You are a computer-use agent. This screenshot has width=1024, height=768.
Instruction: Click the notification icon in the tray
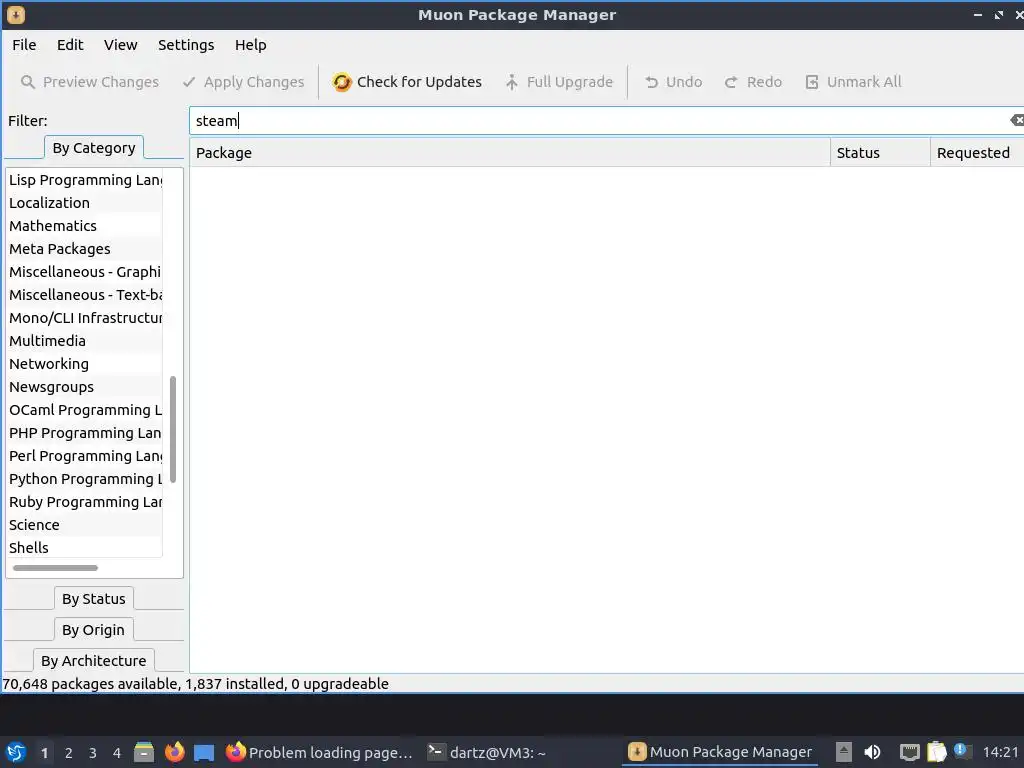961,751
